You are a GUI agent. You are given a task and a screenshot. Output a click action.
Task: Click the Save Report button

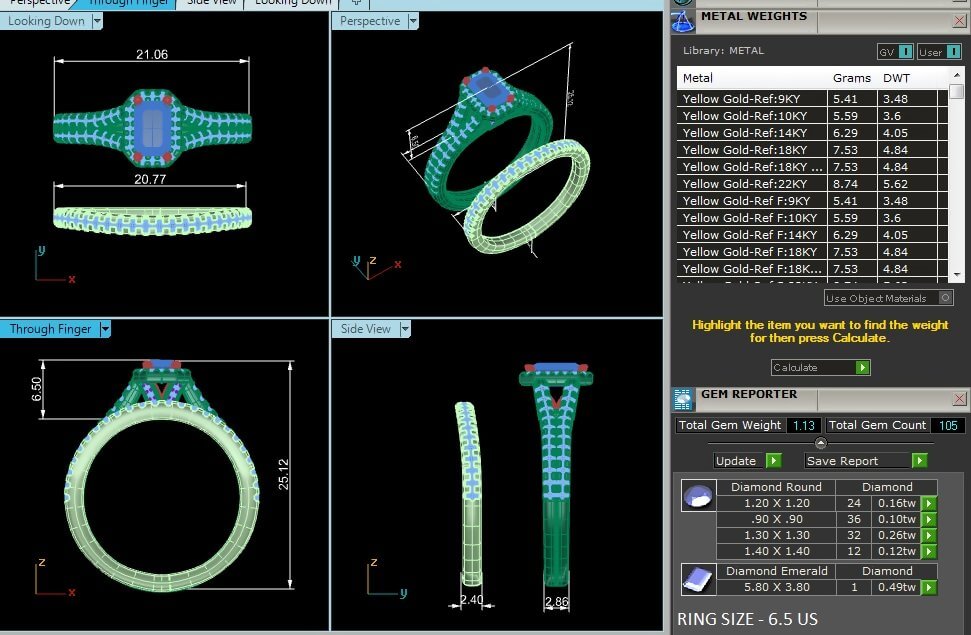[866, 461]
